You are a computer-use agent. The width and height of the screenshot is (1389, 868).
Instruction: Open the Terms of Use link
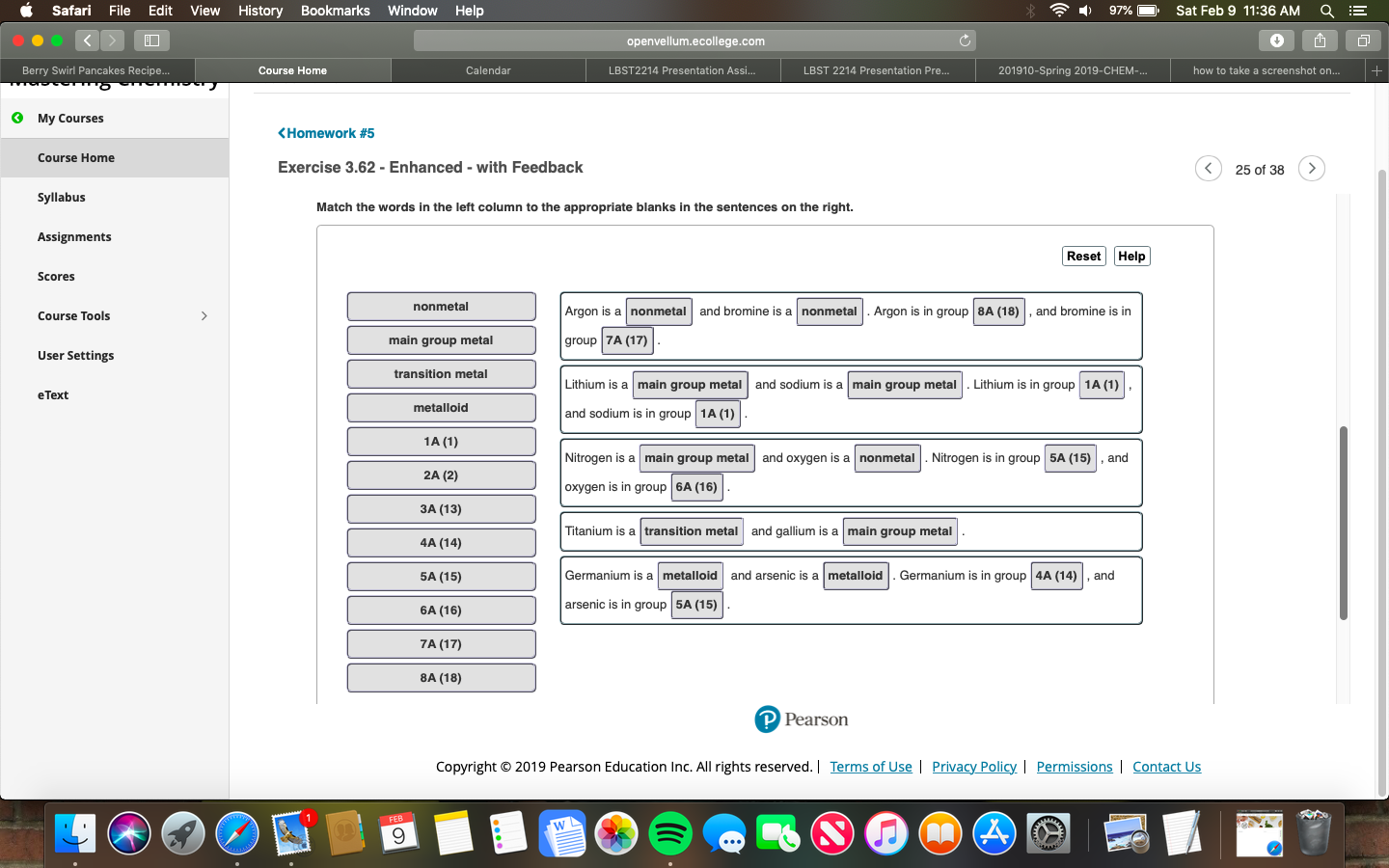[871, 767]
